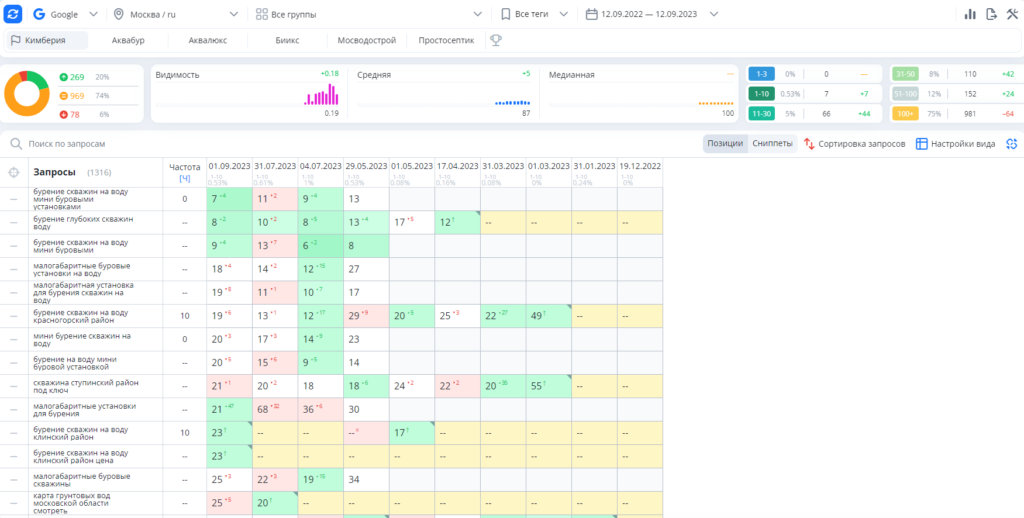The width and height of the screenshot is (1024, 518).
Task: Click query малогабаритные установки для бурения
Action: [x=85, y=410]
